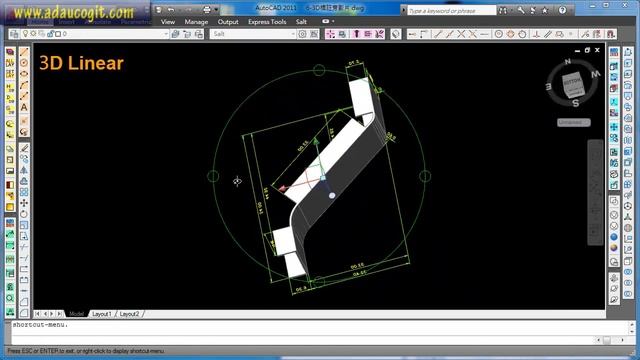
Task: Select the Copy objects tool
Action: point(24,159)
